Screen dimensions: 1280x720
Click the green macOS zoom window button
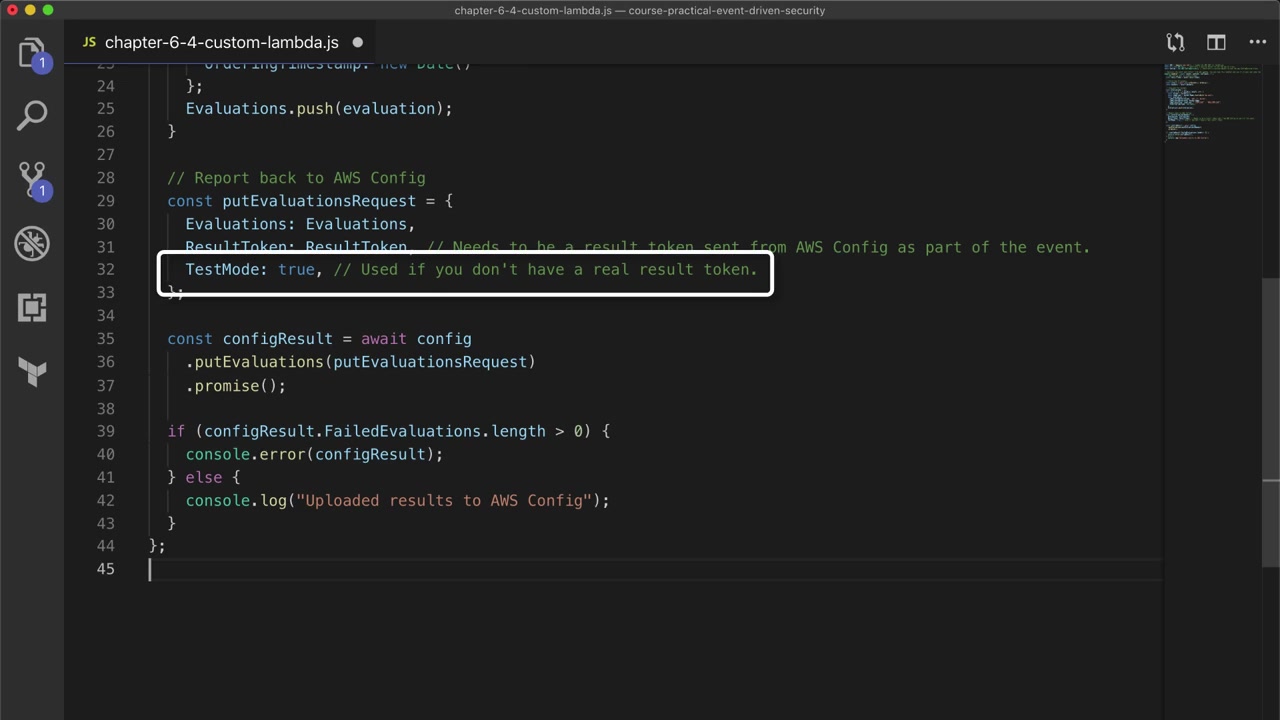tap(48, 10)
